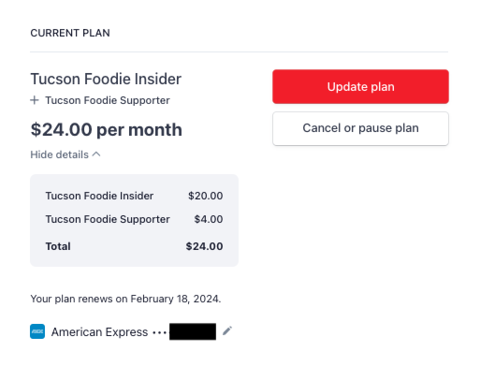Click the $24.00 total amount
This screenshot has height=381, width=480.
pyautogui.click(x=204, y=246)
